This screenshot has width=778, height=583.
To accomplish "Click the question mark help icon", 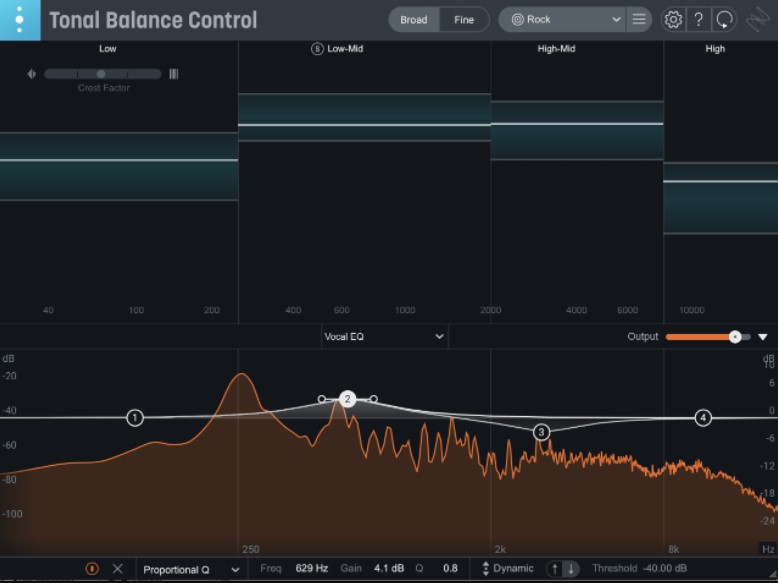I will click(x=699, y=20).
